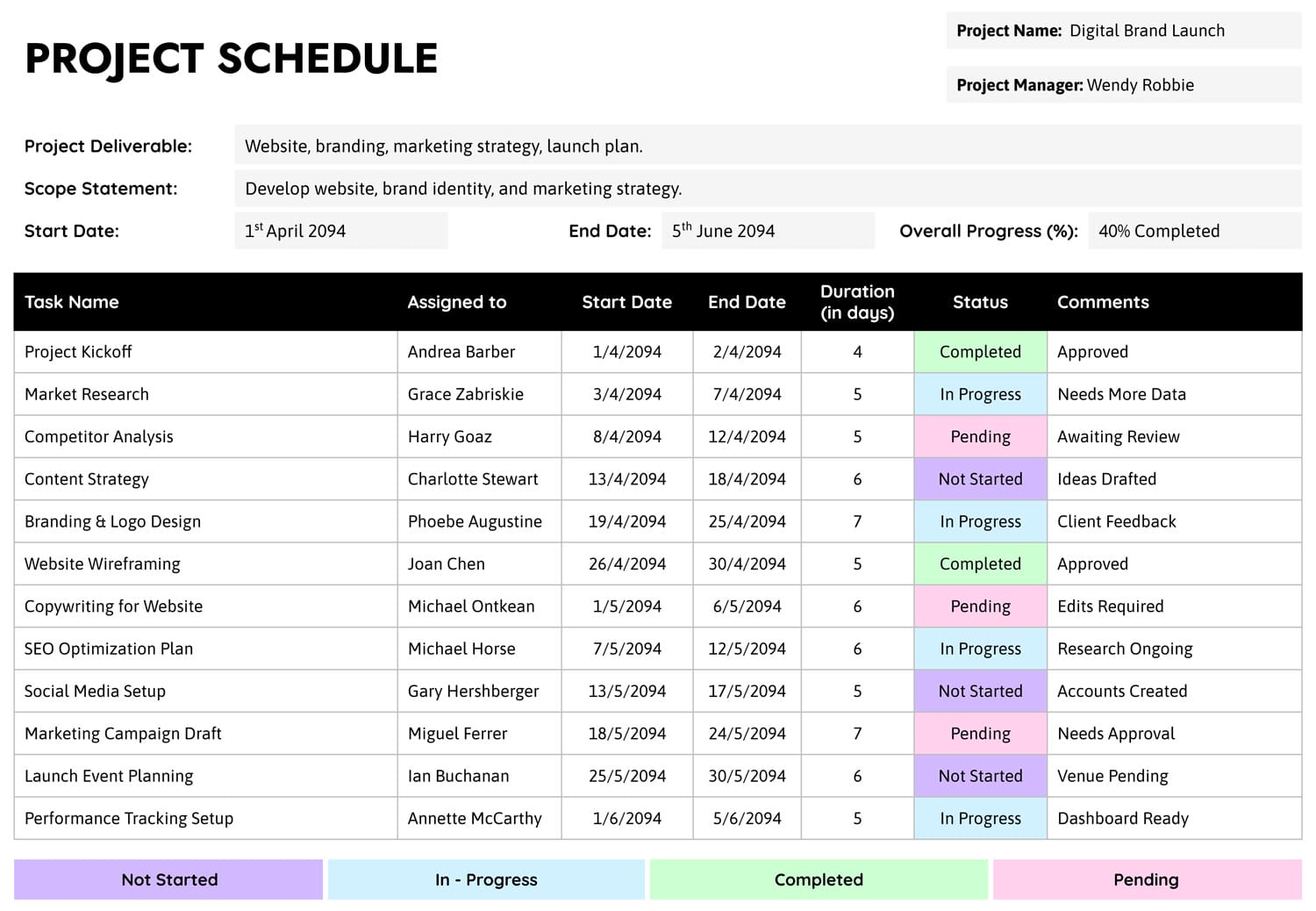Click the Duration (in days) column header
The image size is (1316, 911).
click(857, 302)
